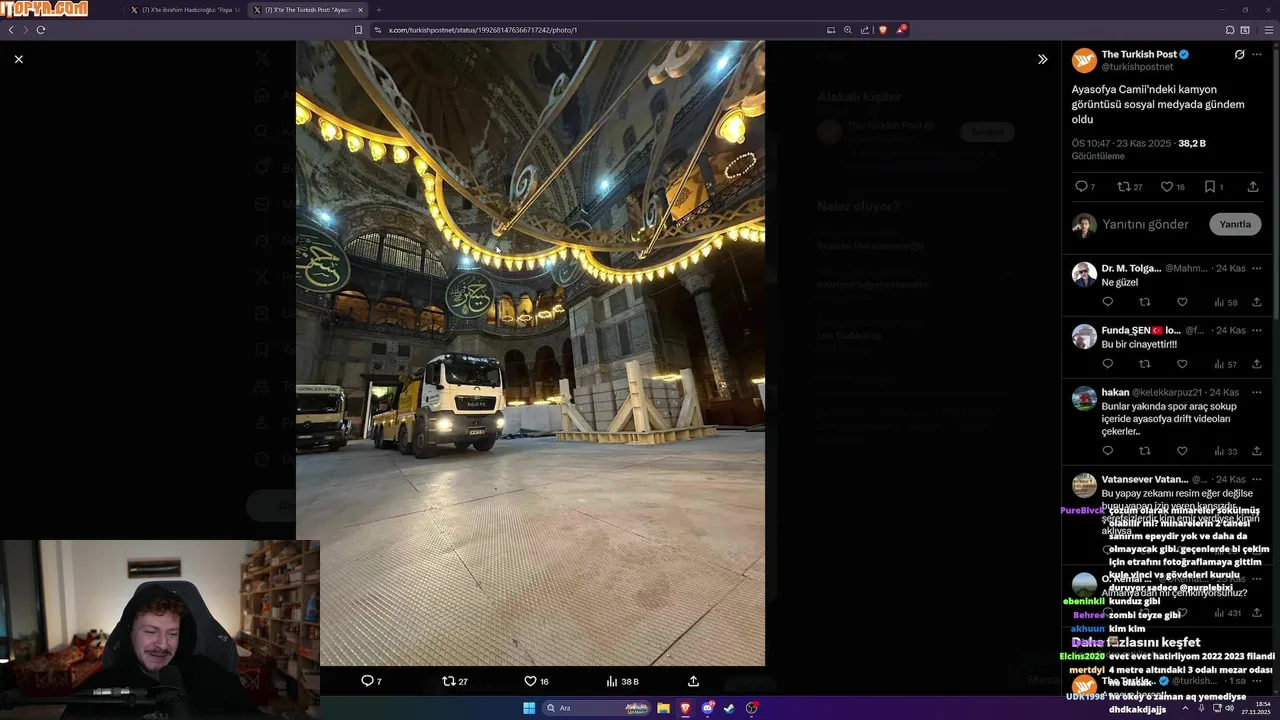Click share icon under the photo
This screenshot has height=720, width=1280.
pos(693,681)
